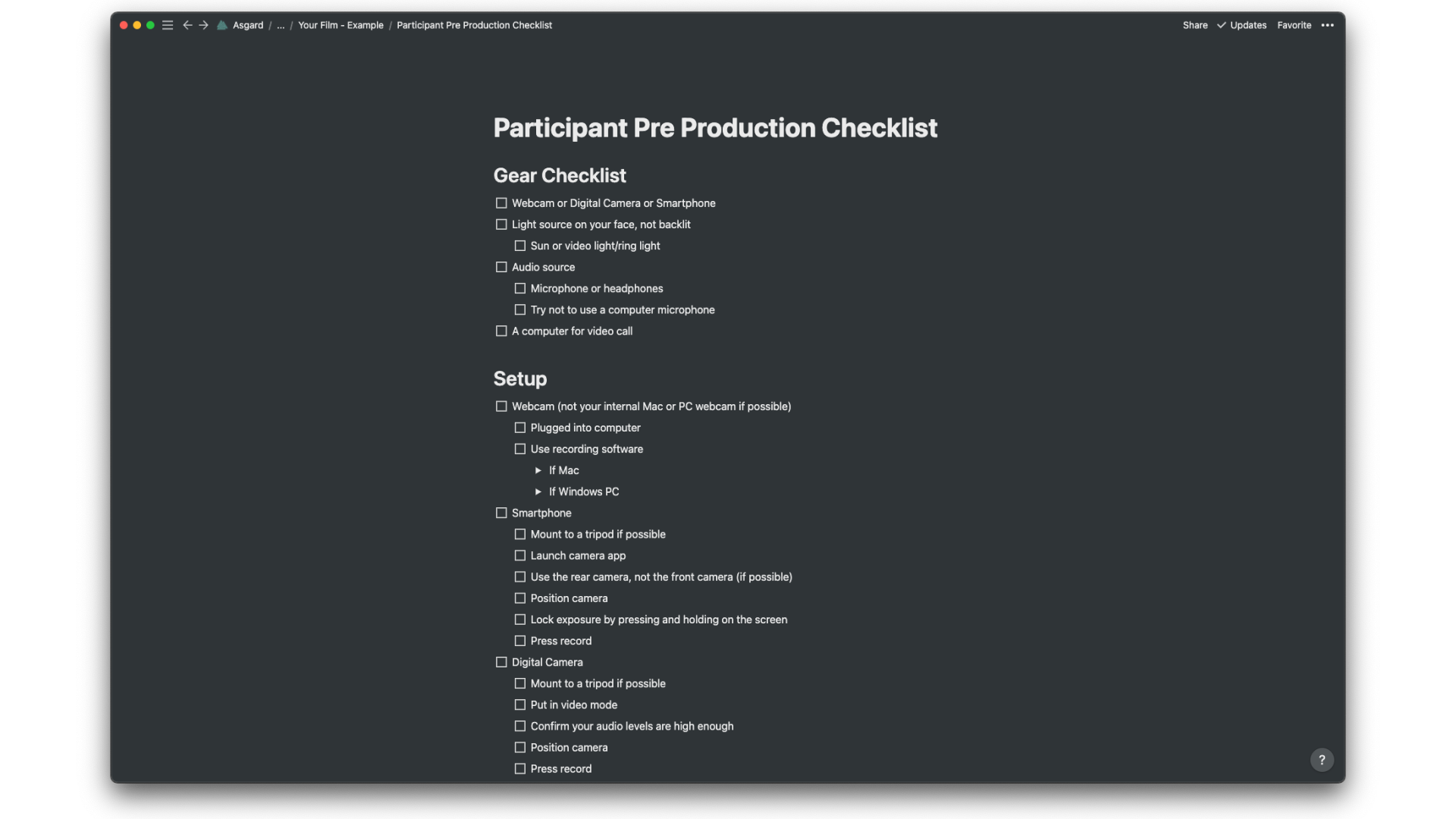Toggle the sidebar with the hamburger icon
The height and width of the screenshot is (819, 1456).
point(168,25)
